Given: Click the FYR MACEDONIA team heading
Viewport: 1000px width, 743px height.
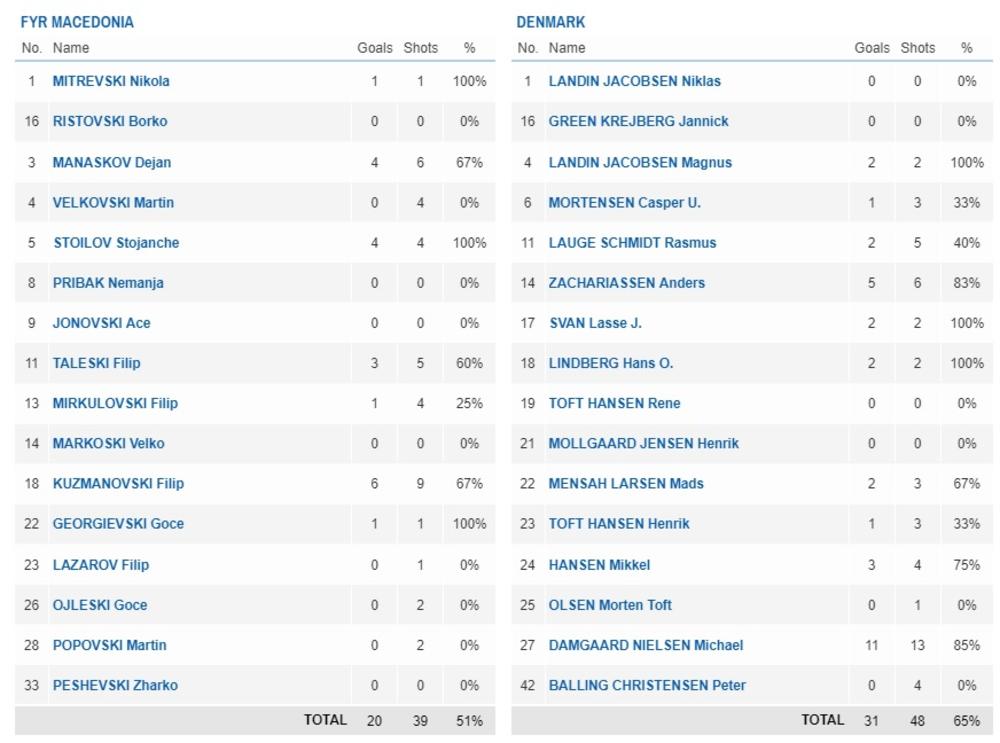Looking at the screenshot, I should click(x=77, y=22).
